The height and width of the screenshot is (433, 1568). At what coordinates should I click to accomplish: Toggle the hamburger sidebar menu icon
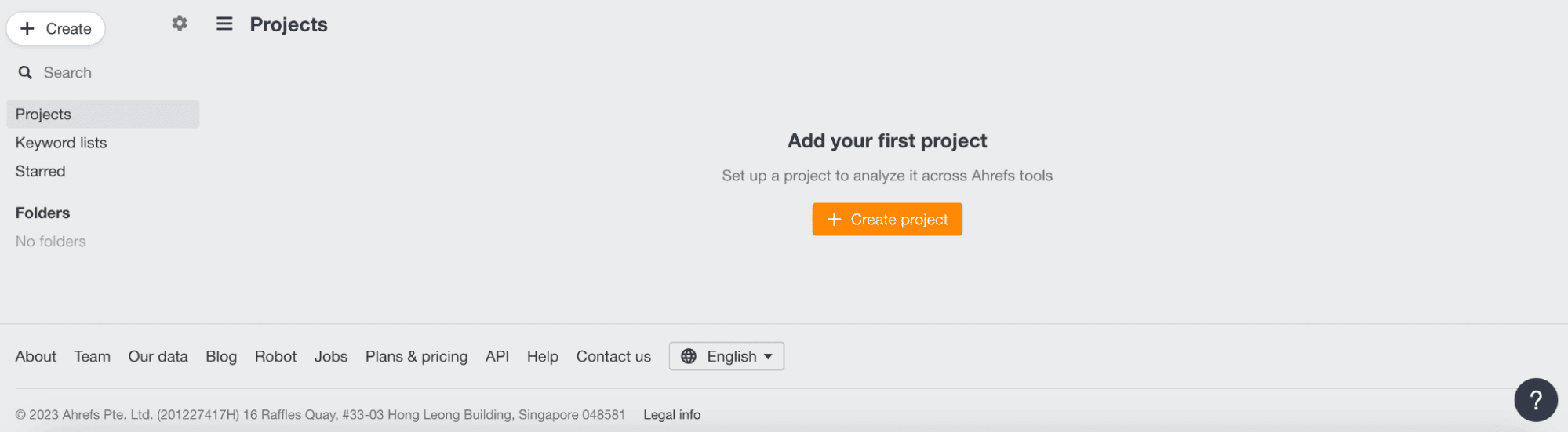[x=224, y=24]
